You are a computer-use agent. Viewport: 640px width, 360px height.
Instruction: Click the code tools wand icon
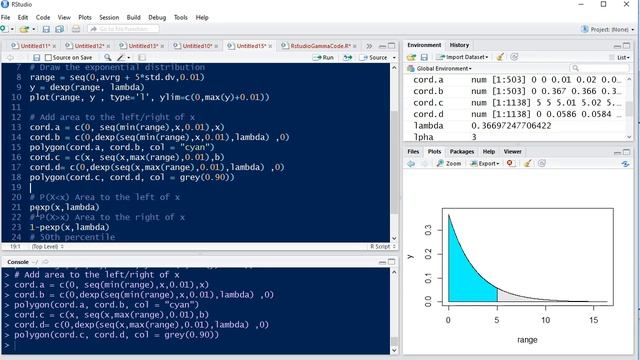(121, 58)
